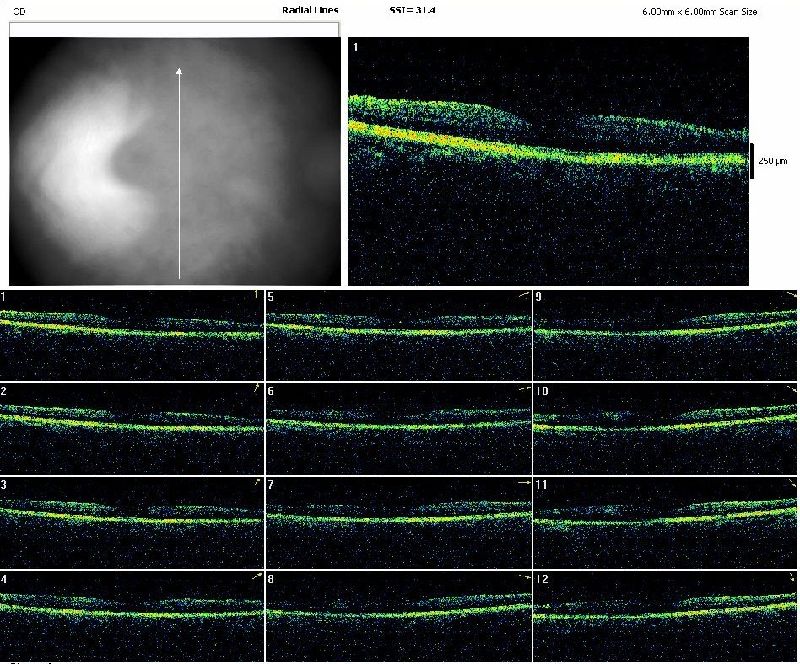The image size is (800, 664).
Task: Select radial scan thumbnail 1
Action: 131,334
